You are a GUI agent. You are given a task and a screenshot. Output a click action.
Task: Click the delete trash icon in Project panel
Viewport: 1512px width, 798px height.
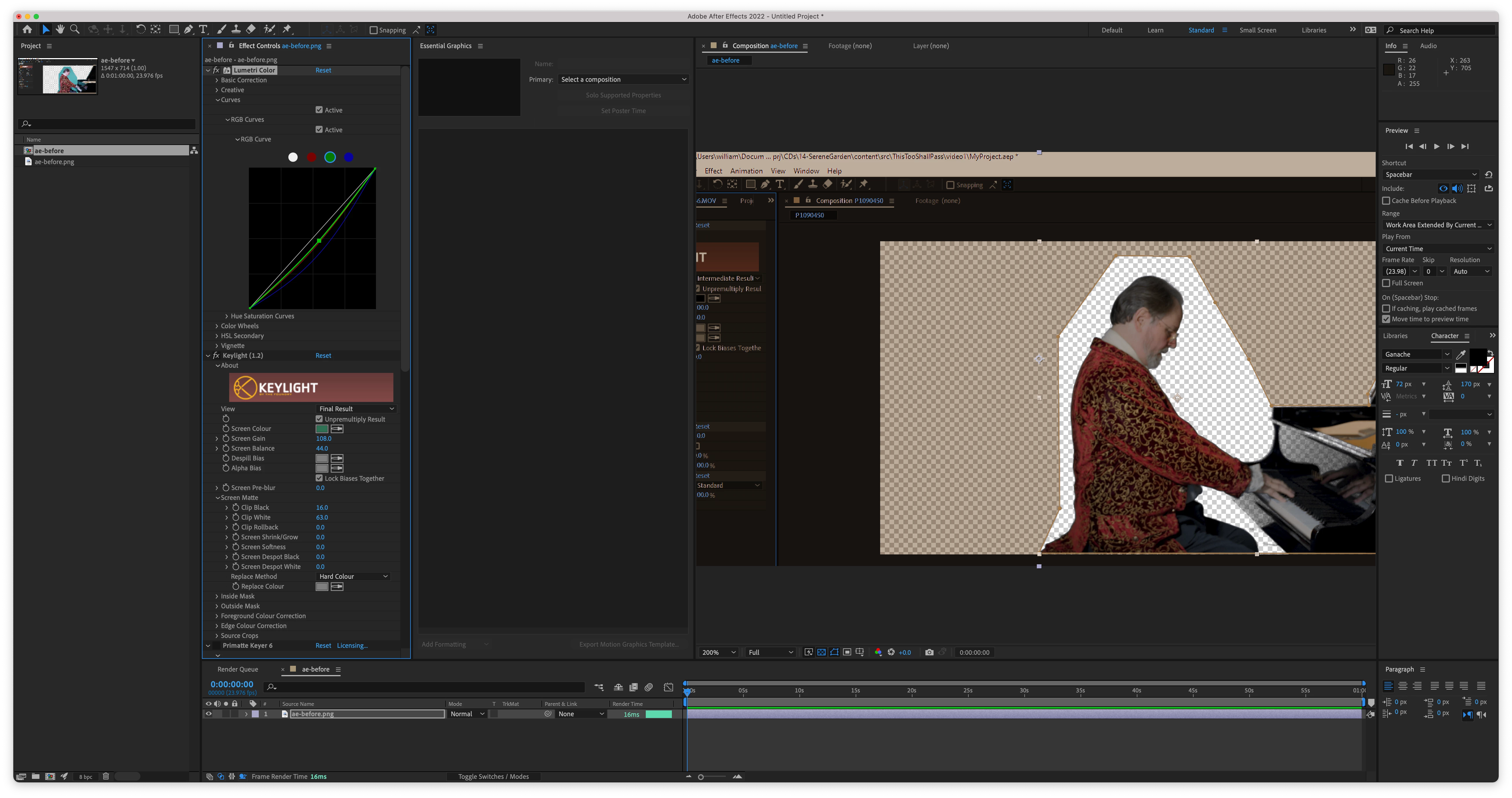pyautogui.click(x=106, y=776)
